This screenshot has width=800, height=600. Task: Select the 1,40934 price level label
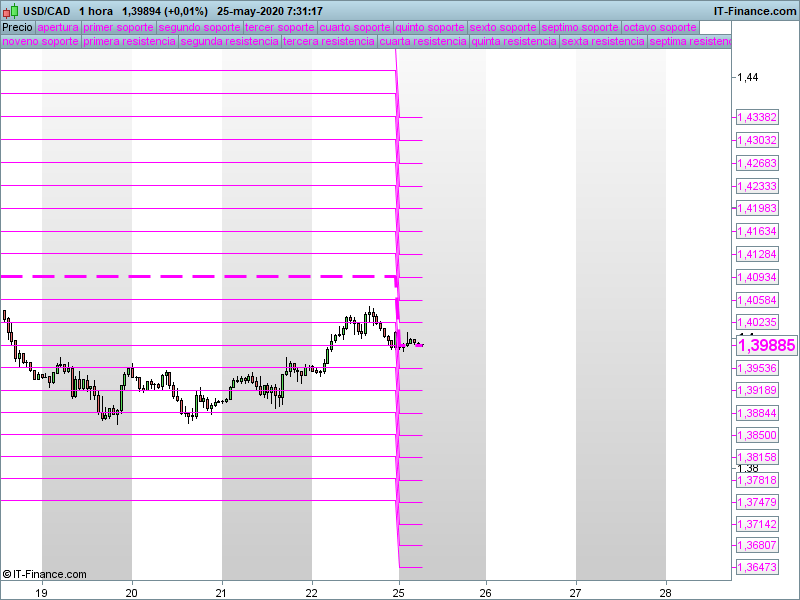(757, 277)
